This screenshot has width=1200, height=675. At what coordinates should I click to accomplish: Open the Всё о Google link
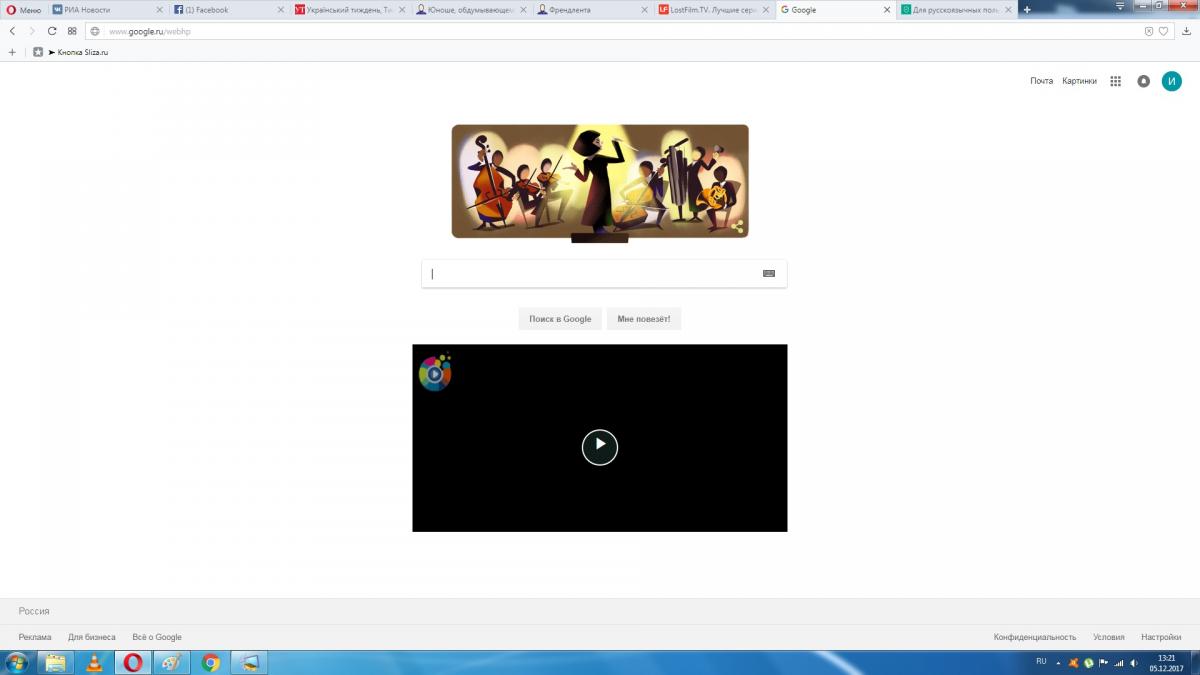point(157,637)
